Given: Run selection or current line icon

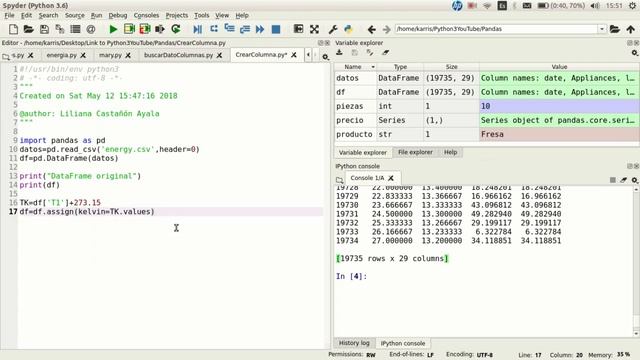Looking at the screenshot, I should pyautogui.click(x=160, y=29).
